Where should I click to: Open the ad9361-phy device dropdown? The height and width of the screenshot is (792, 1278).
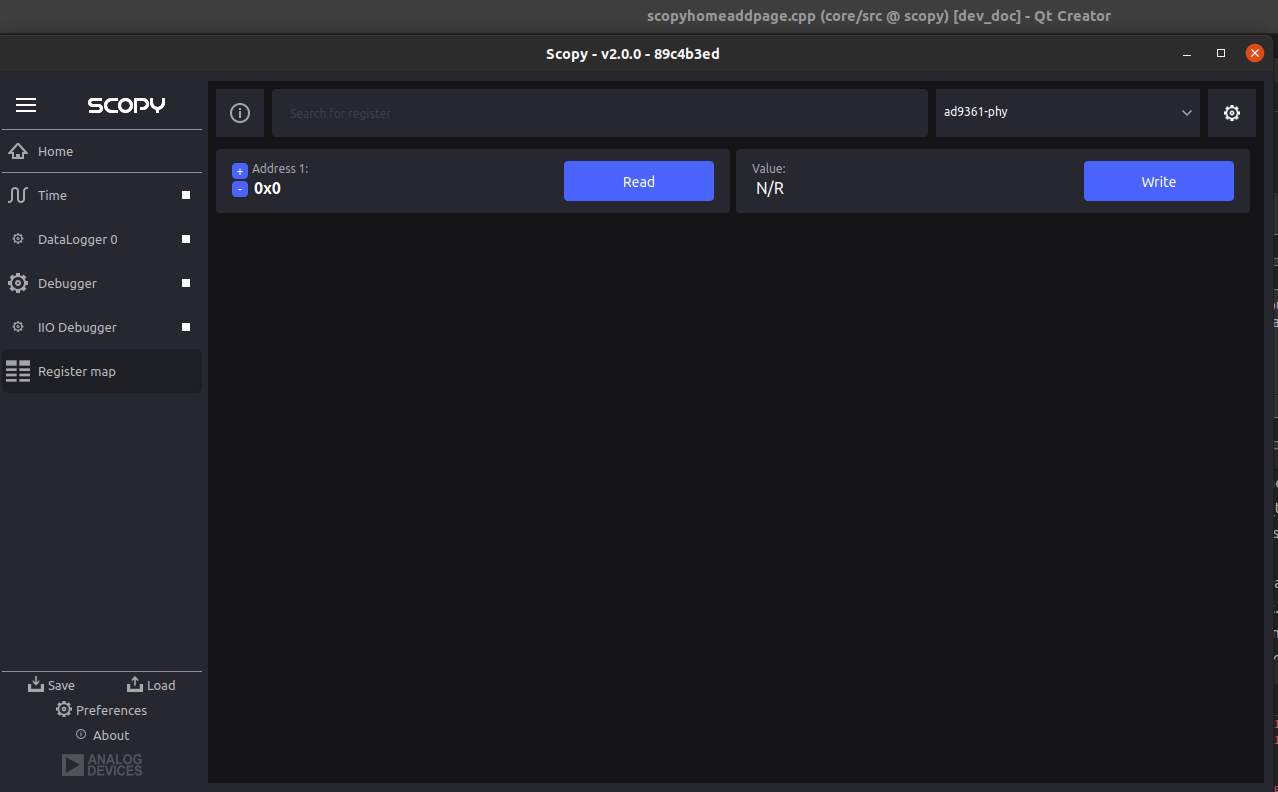click(1068, 113)
